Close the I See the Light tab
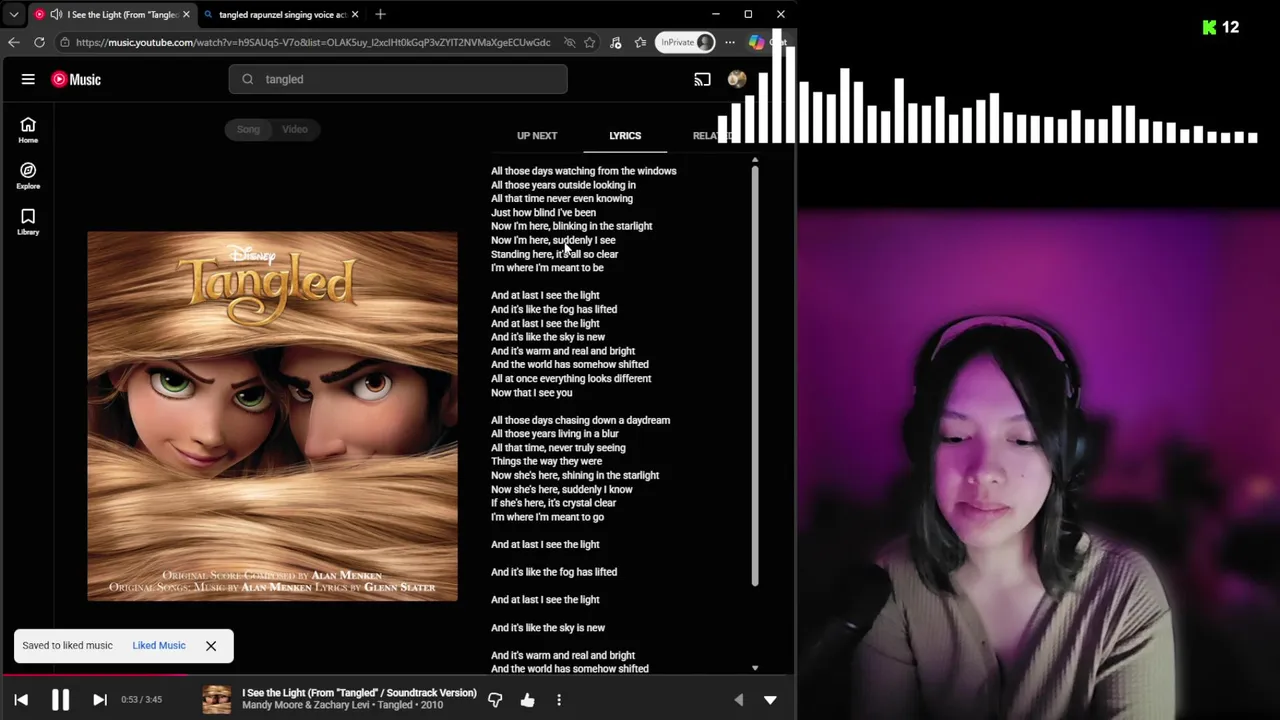 (186, 14)
